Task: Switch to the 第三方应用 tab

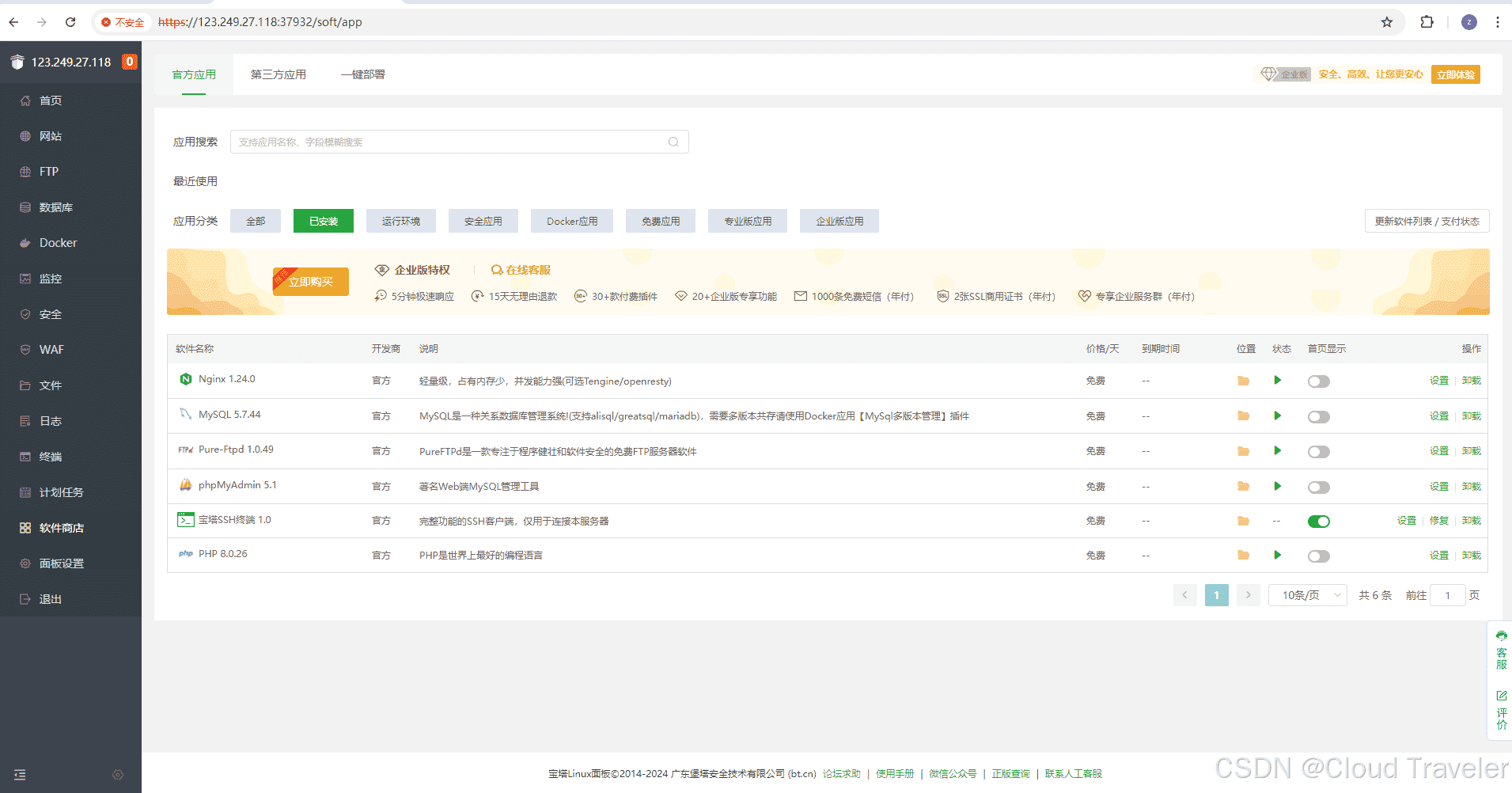Action: 279,74
